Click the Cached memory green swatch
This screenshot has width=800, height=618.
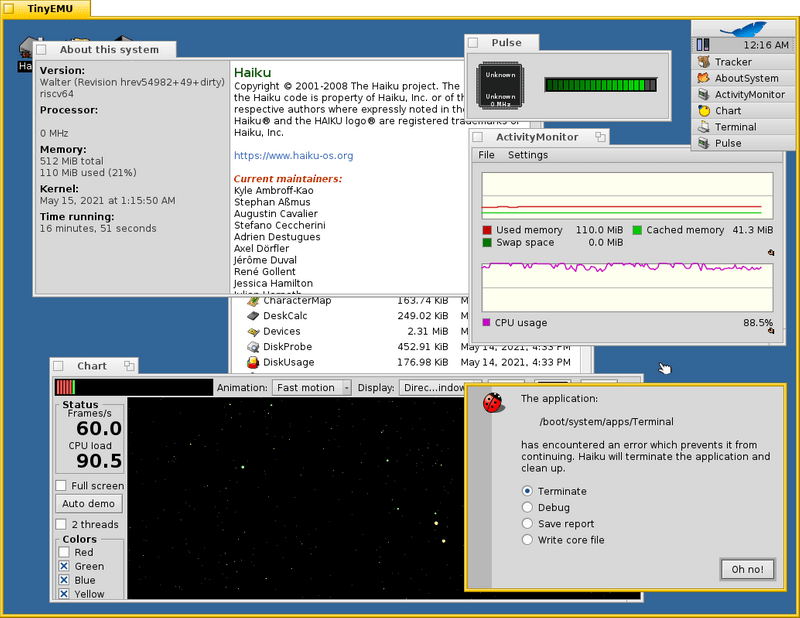coord(637,230)
